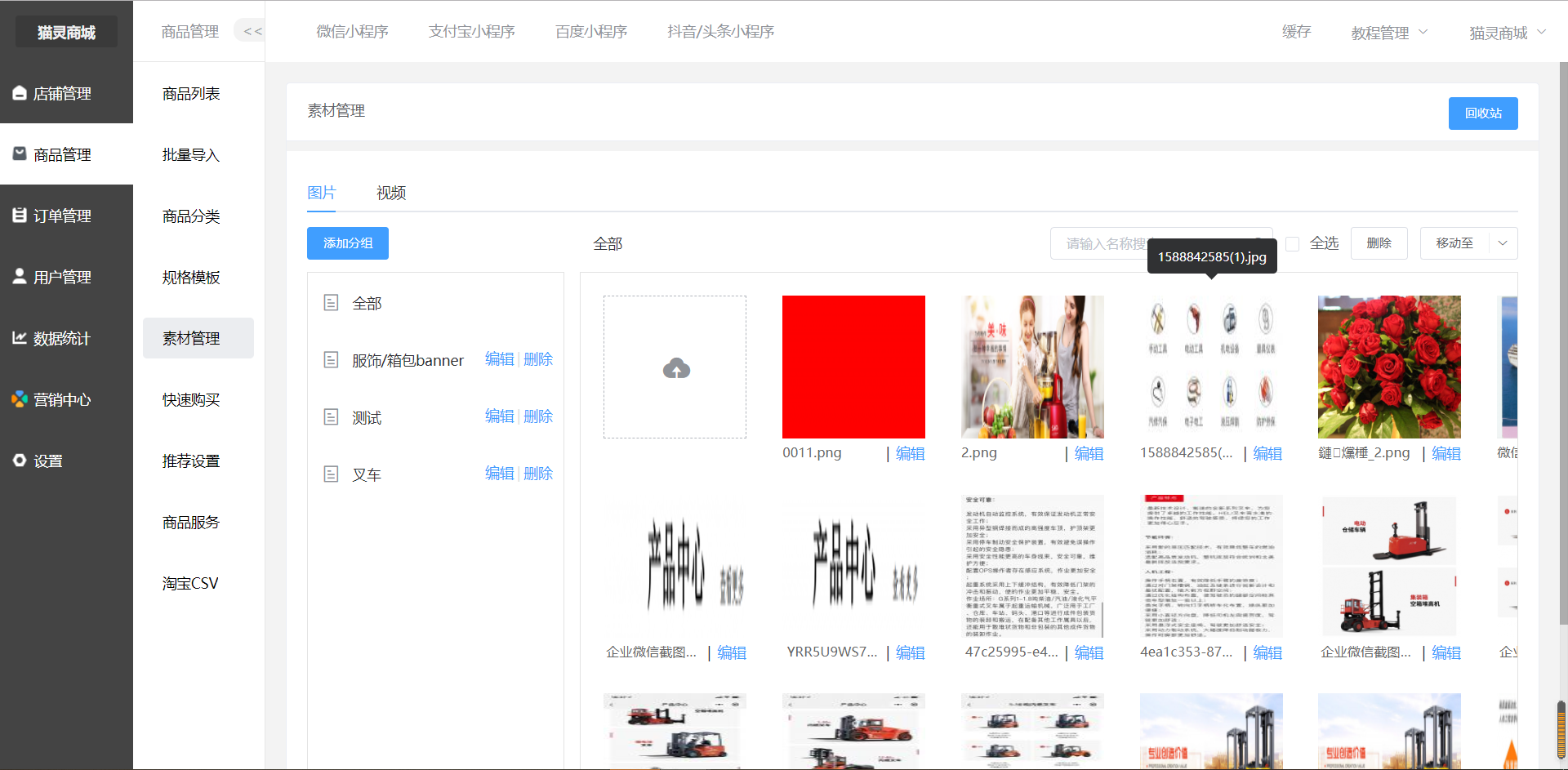1568x770 pixels.
Task: Click 编辑 for 47c25995-e4 image
Action: [1089, 652]
